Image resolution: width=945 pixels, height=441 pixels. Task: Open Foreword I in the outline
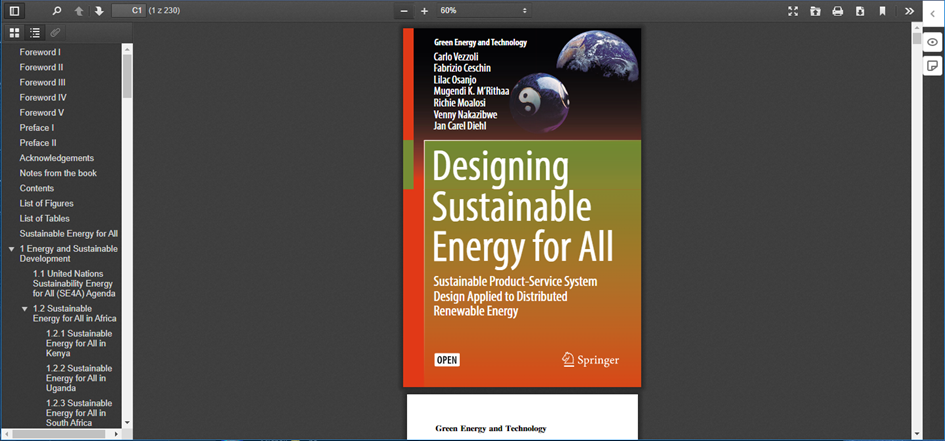click(40, 52)
